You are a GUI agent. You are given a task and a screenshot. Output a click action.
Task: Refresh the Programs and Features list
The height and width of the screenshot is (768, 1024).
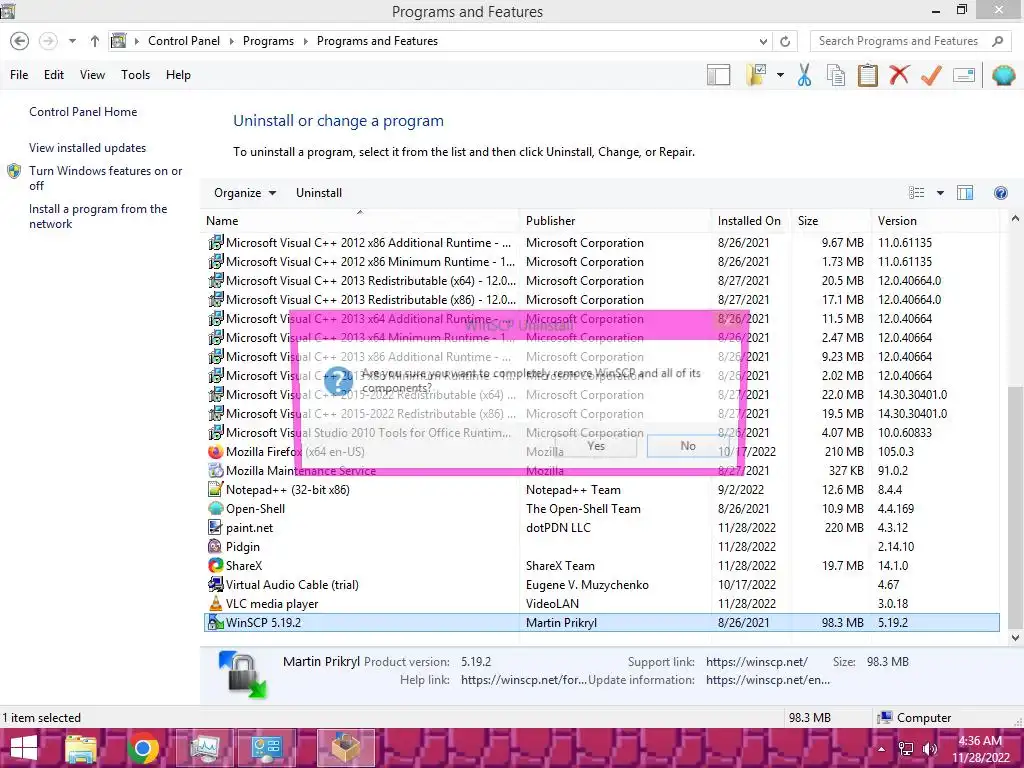pyautogui.click(x=785, y=41)
